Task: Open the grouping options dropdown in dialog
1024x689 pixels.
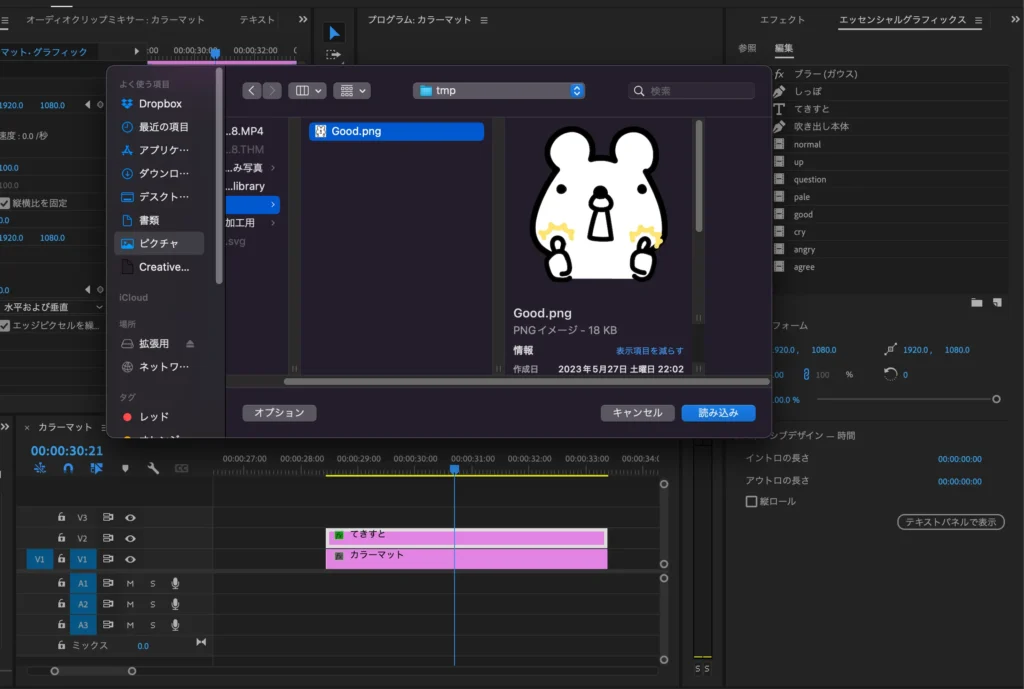Action: (x=351, y=90)
